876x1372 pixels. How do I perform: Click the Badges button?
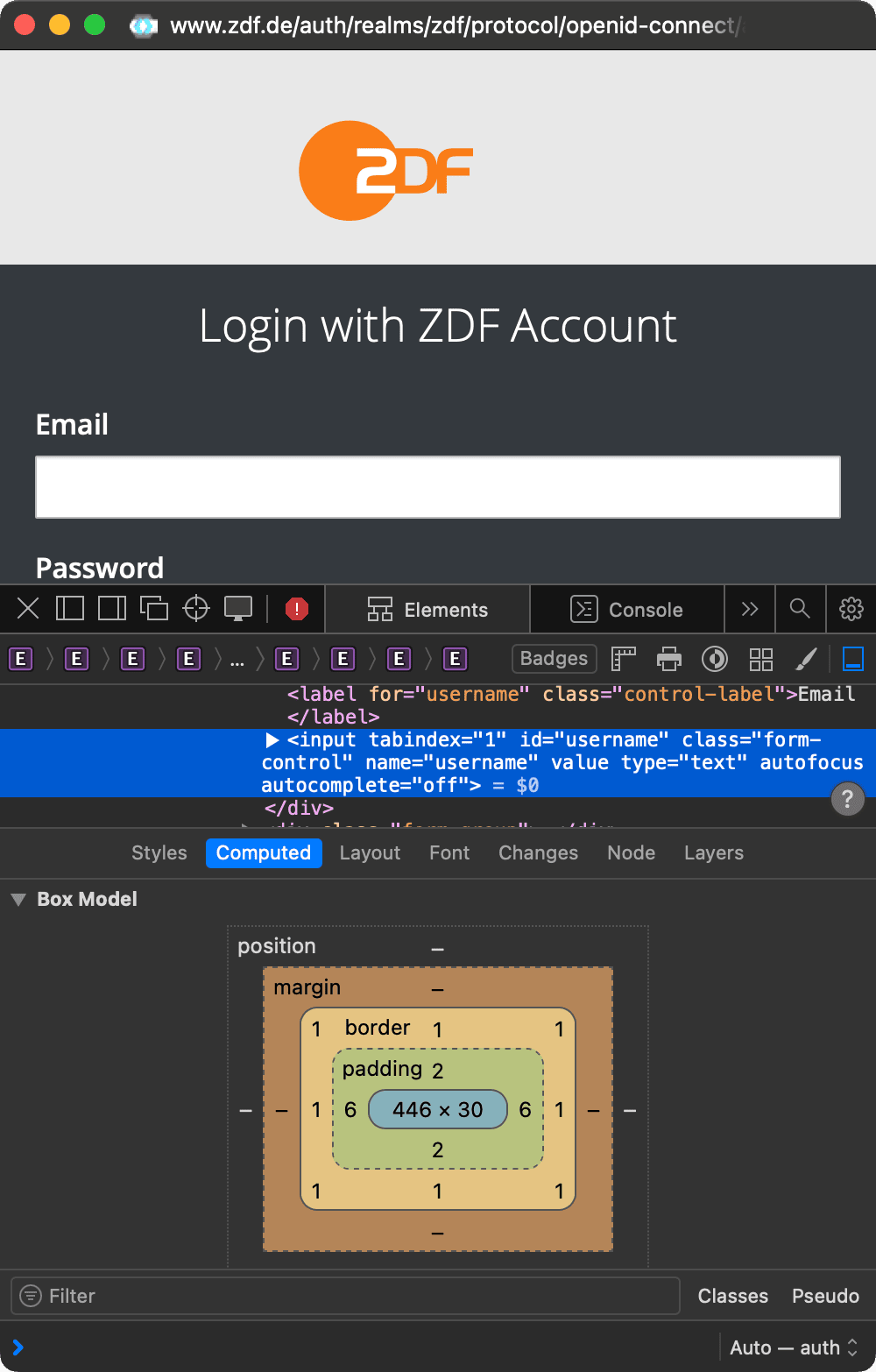tap(554, 659)
